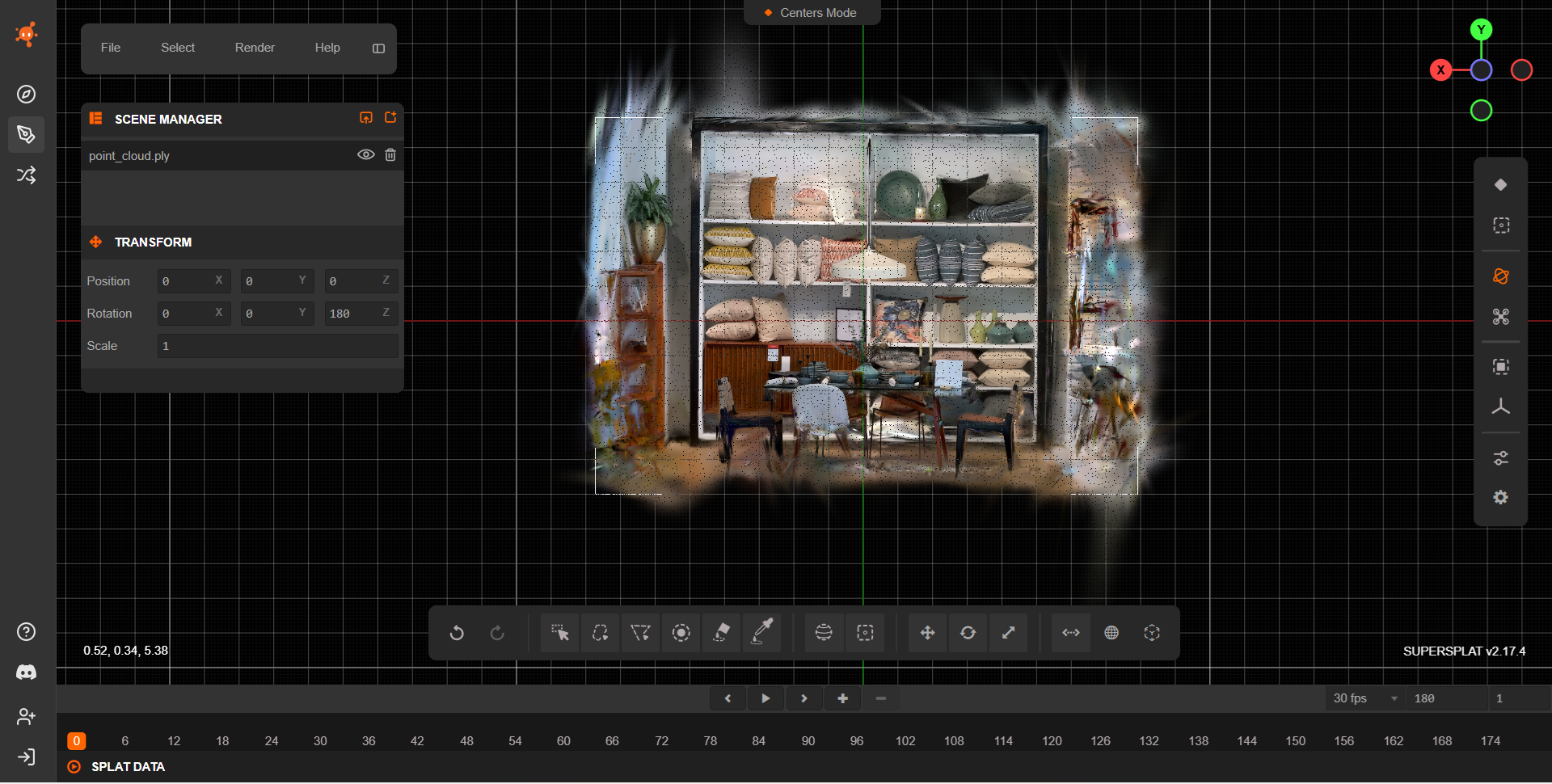
Task: Toggle the camera frame selection icon
Action: [x=1501, y=367]
